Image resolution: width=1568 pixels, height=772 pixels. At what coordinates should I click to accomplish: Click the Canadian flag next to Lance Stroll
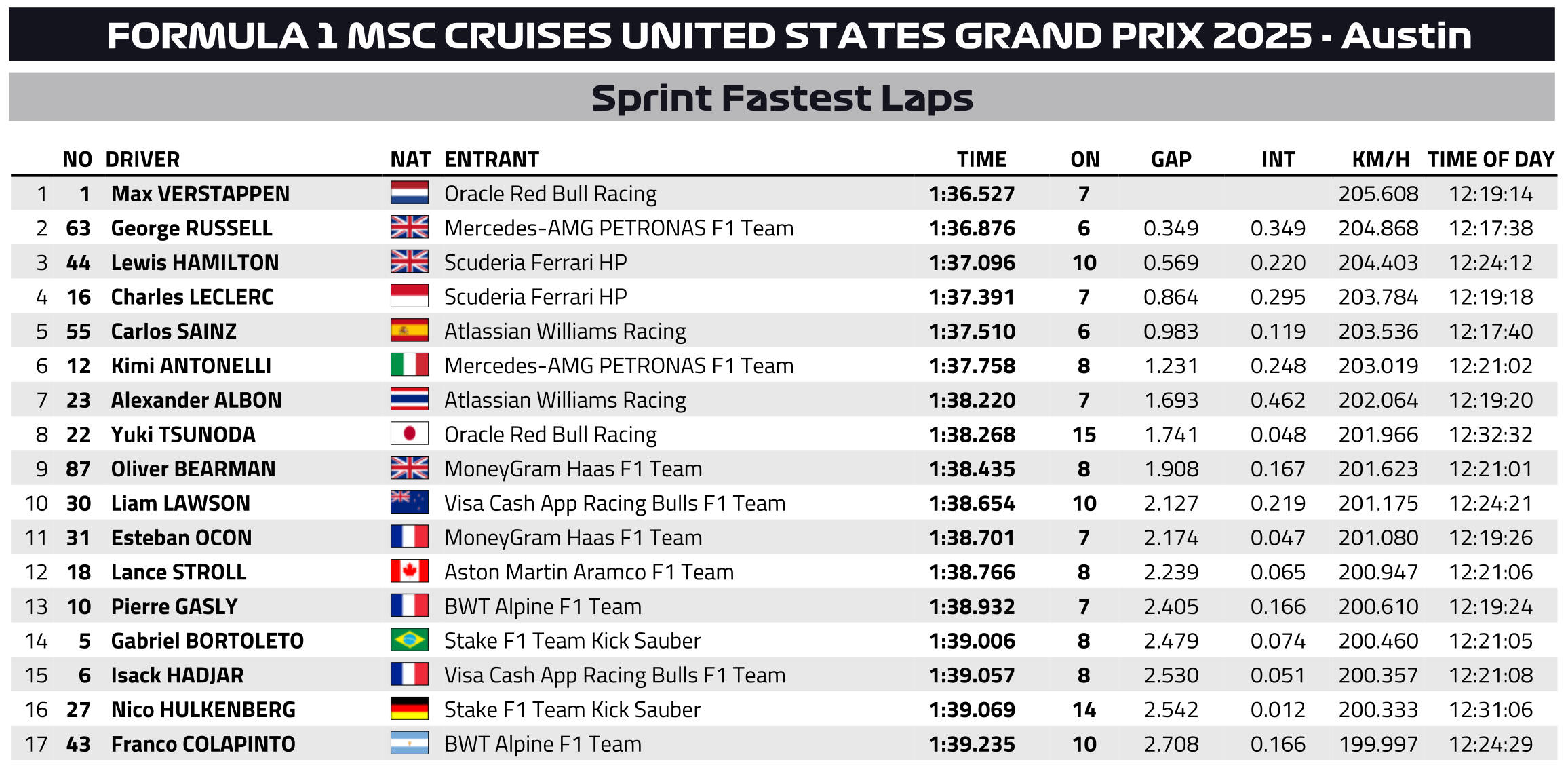point(409,571)
